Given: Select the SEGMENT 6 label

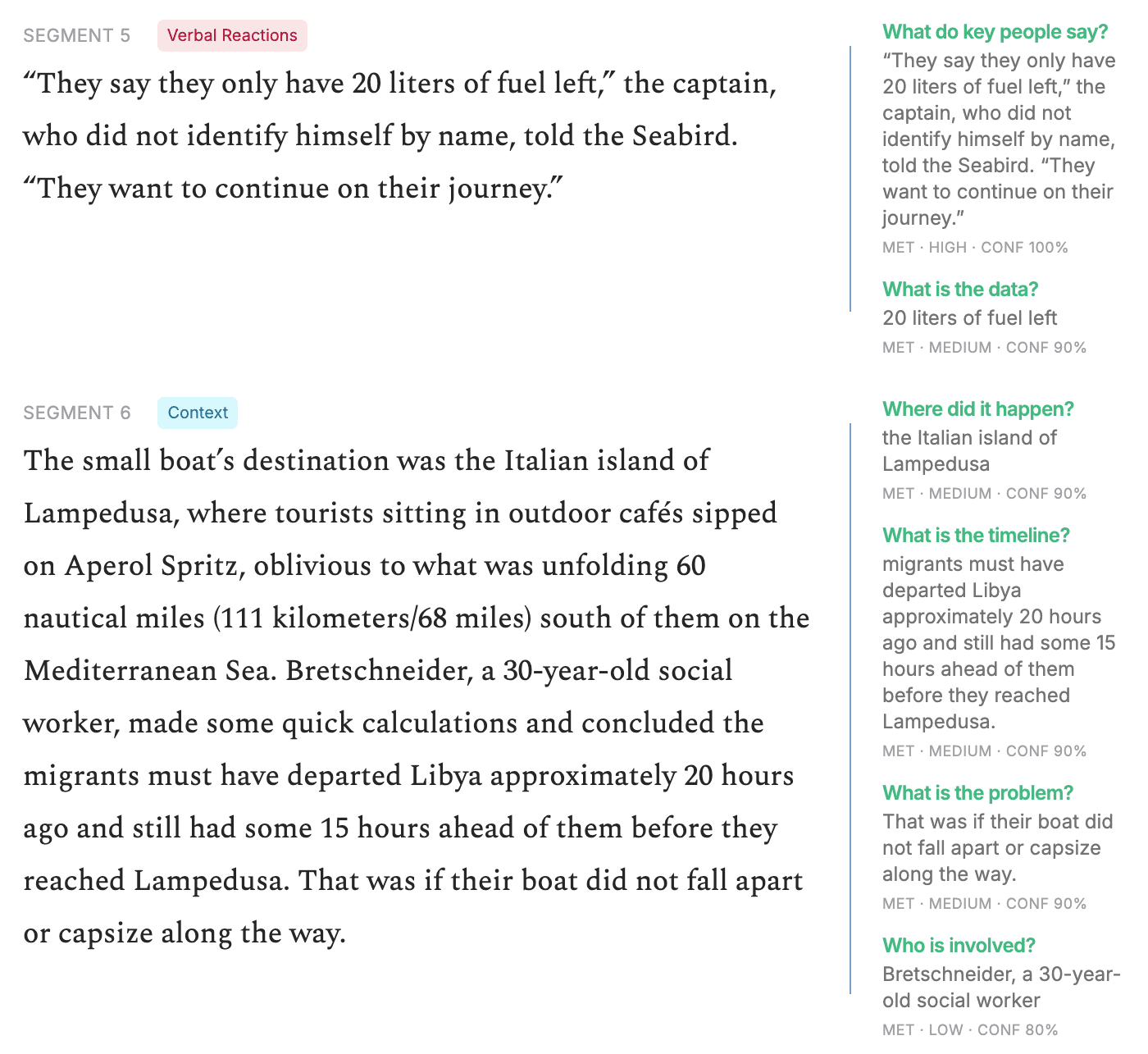Looking at the screenshot, I should (x=77, y=413).
